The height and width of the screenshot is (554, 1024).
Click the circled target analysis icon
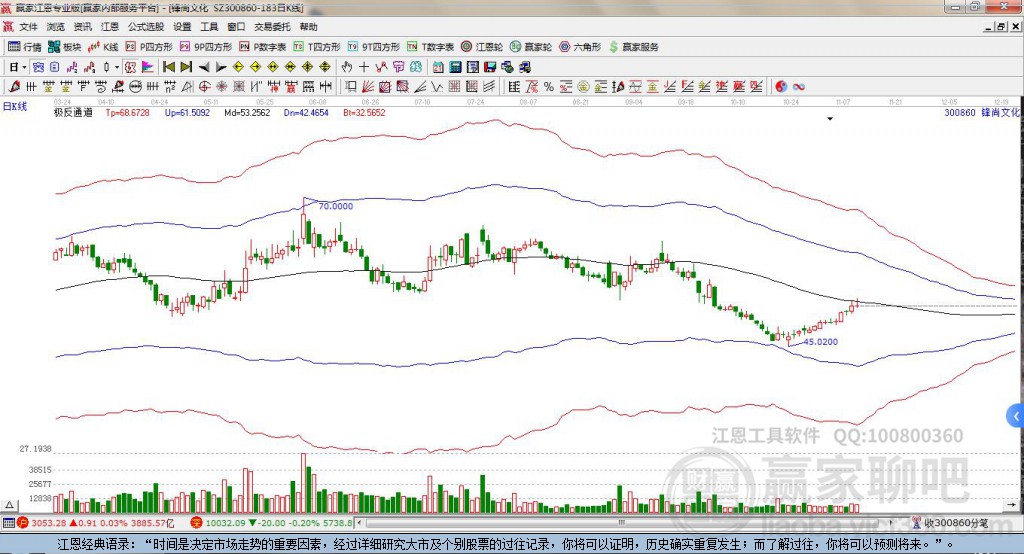click(x=204, y=86)
